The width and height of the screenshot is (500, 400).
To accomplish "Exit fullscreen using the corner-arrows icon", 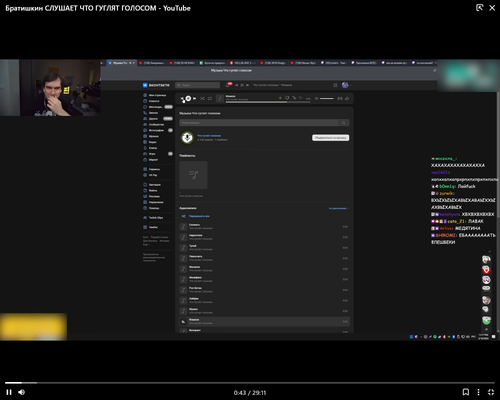I will click(491, 392).
